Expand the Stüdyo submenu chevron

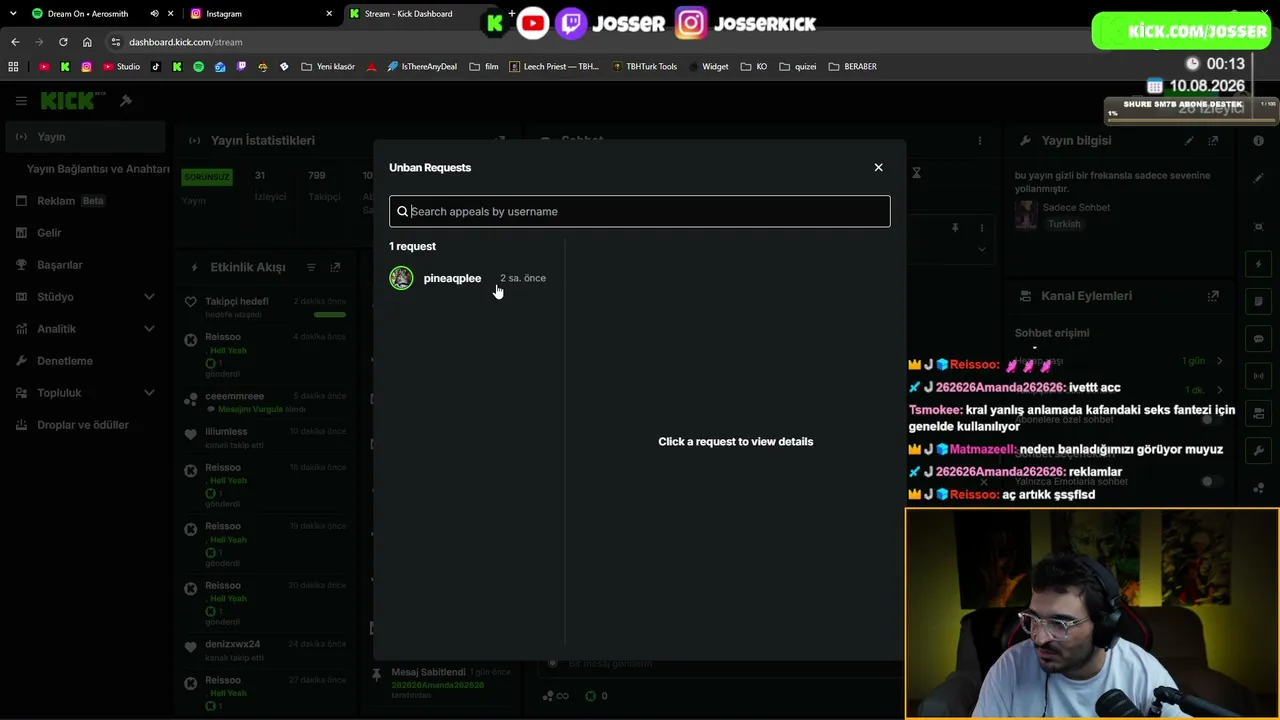pos(149,297)
